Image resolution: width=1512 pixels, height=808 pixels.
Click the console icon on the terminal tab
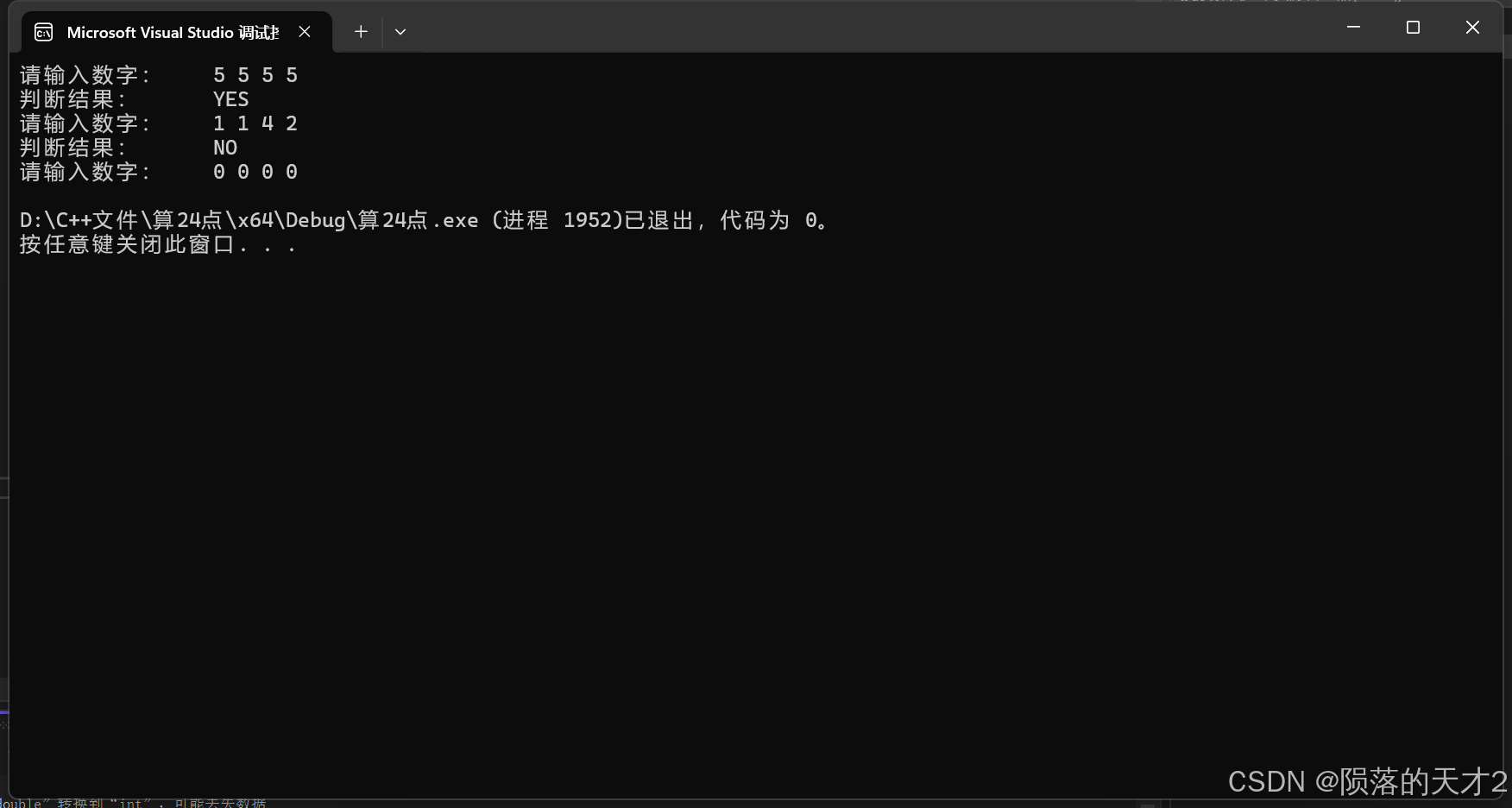pyautogui.click(x=43, y=33)
